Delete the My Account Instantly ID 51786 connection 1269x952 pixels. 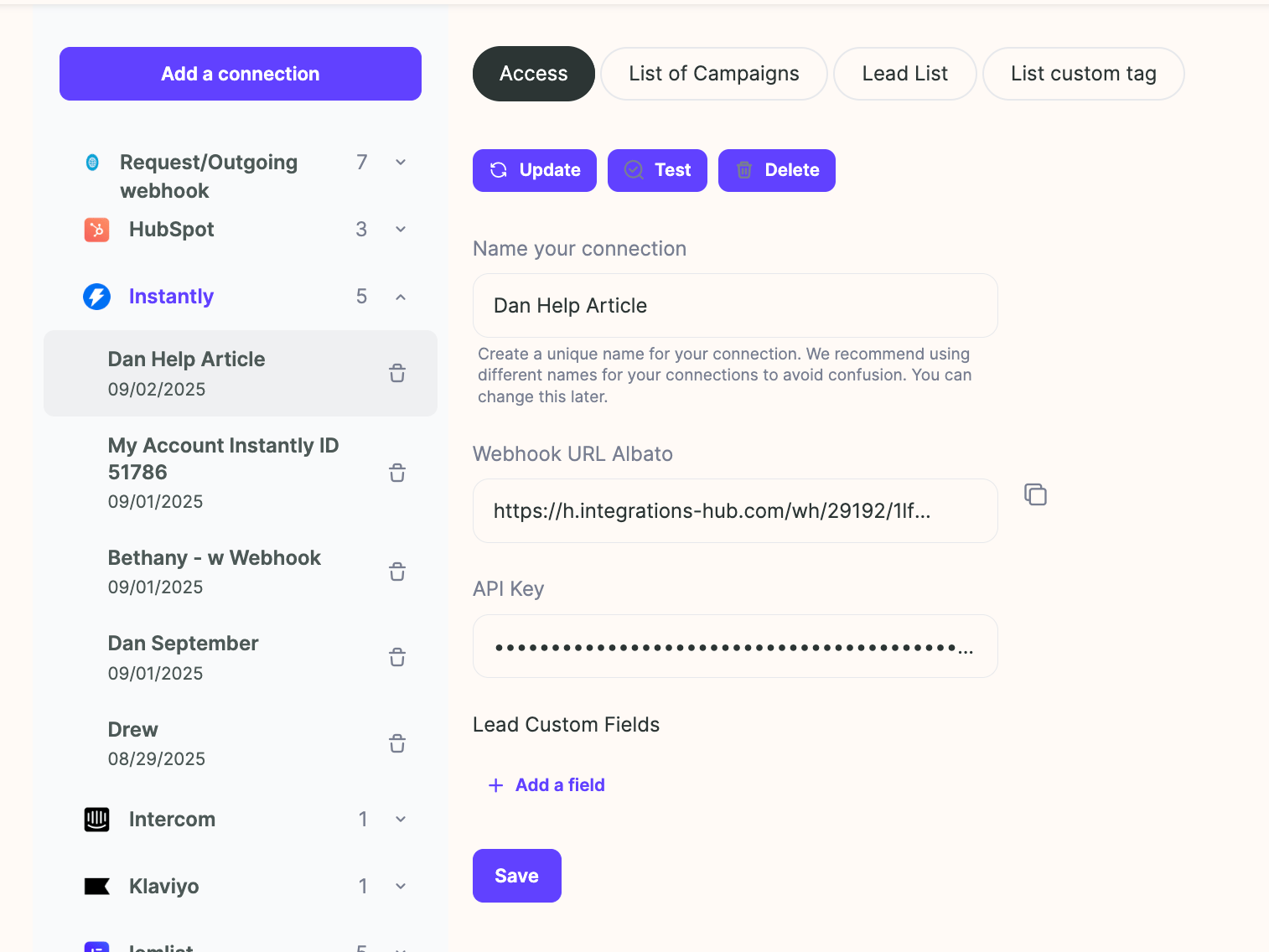tap(397, 473)
